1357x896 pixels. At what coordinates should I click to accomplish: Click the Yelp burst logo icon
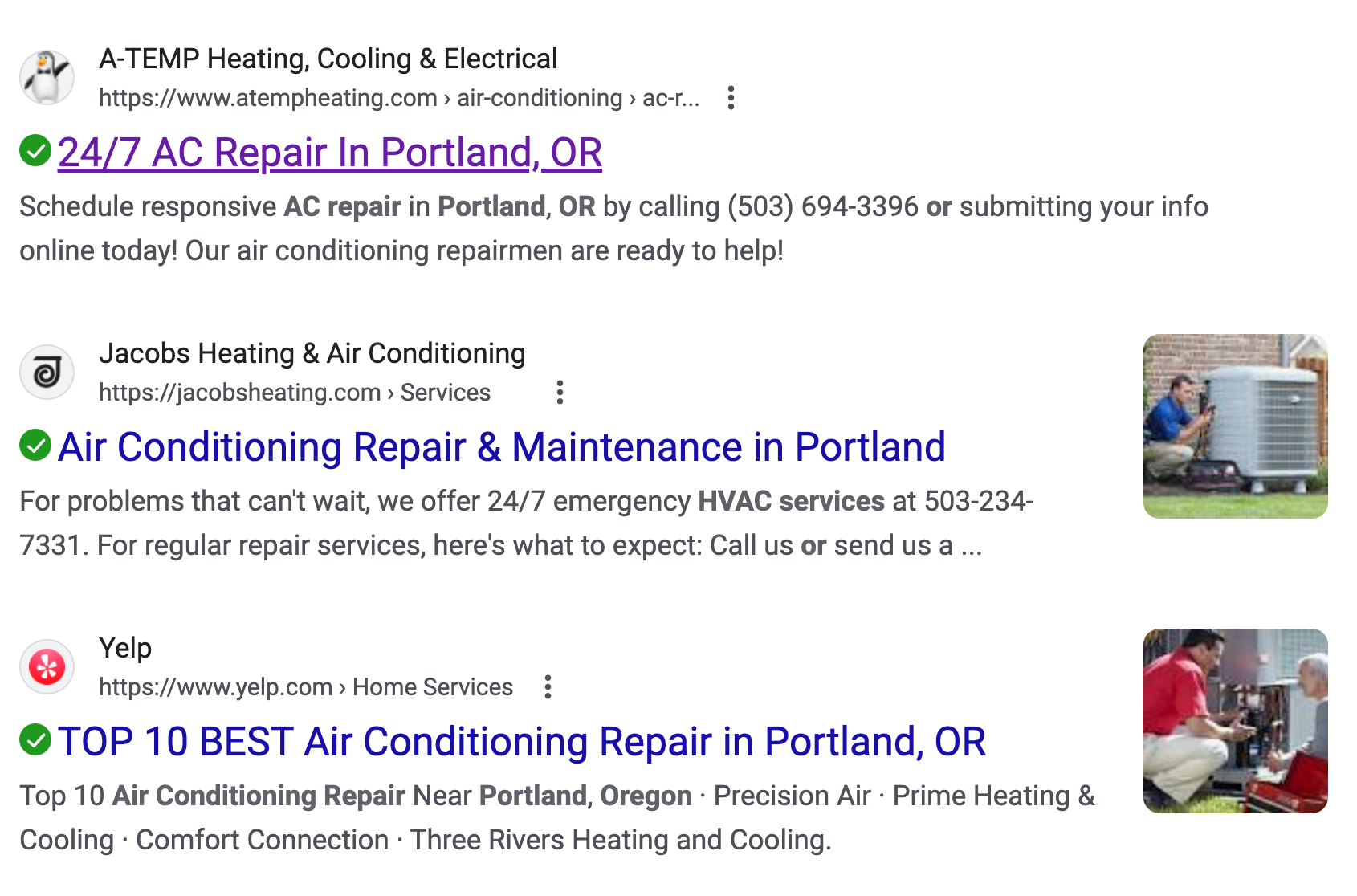click(47, 667)
